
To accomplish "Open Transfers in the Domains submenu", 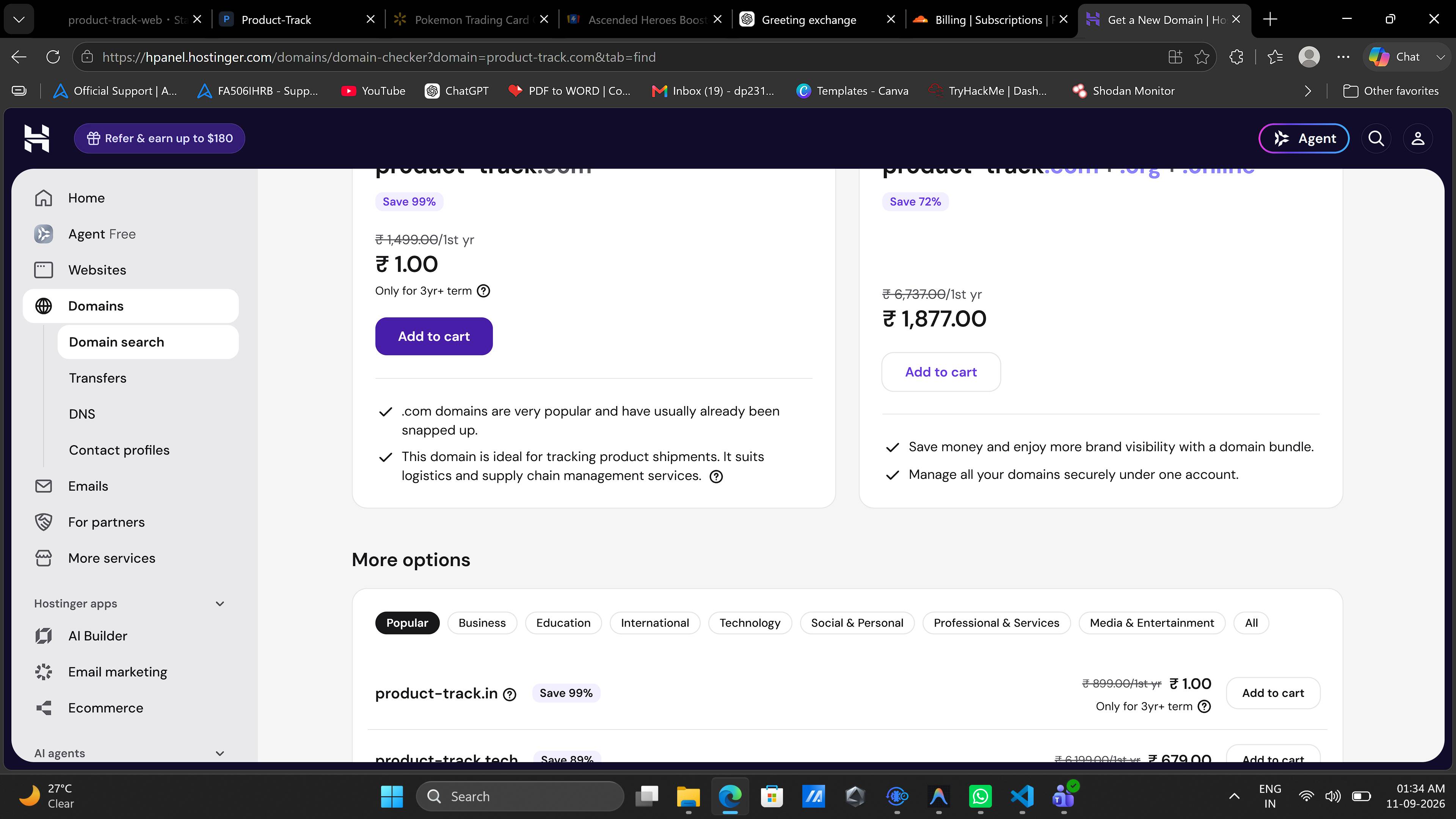I will pyautogui.click(x=98, y=378).
